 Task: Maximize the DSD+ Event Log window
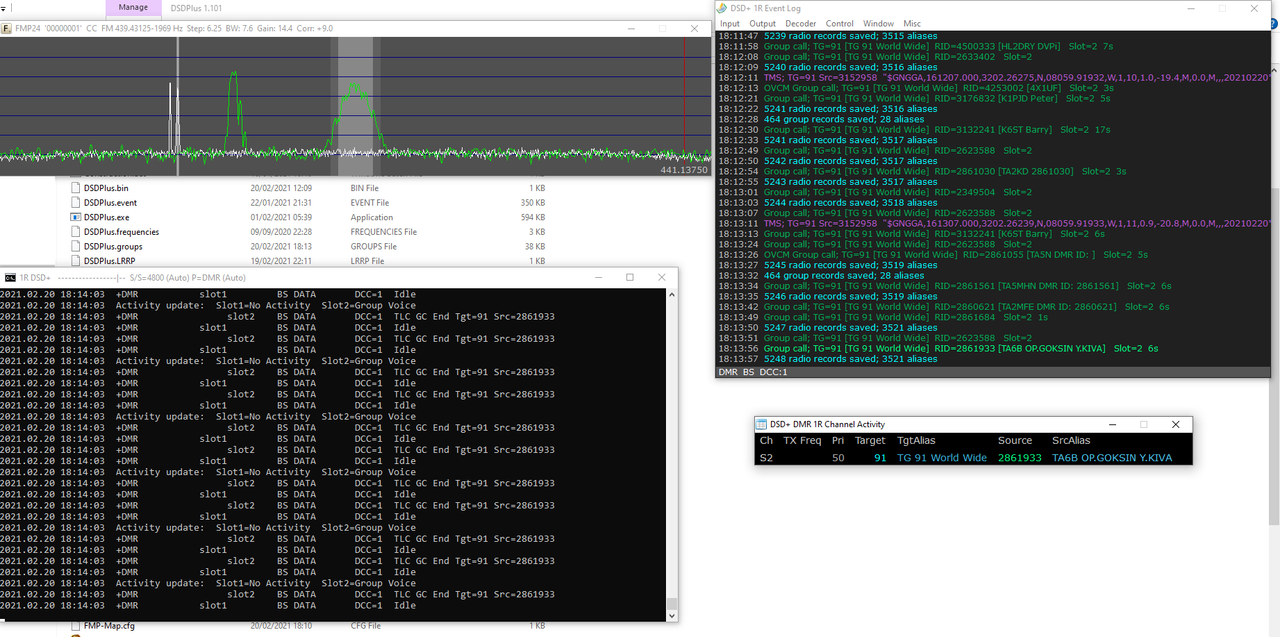click(1222, 8)
